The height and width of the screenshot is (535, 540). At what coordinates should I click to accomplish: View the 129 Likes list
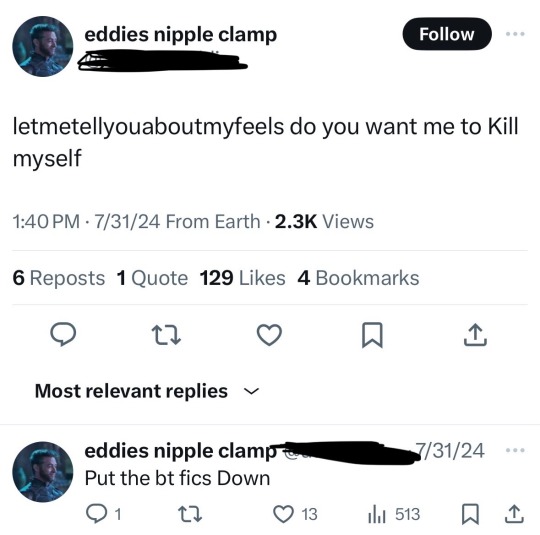click(242, 278)
